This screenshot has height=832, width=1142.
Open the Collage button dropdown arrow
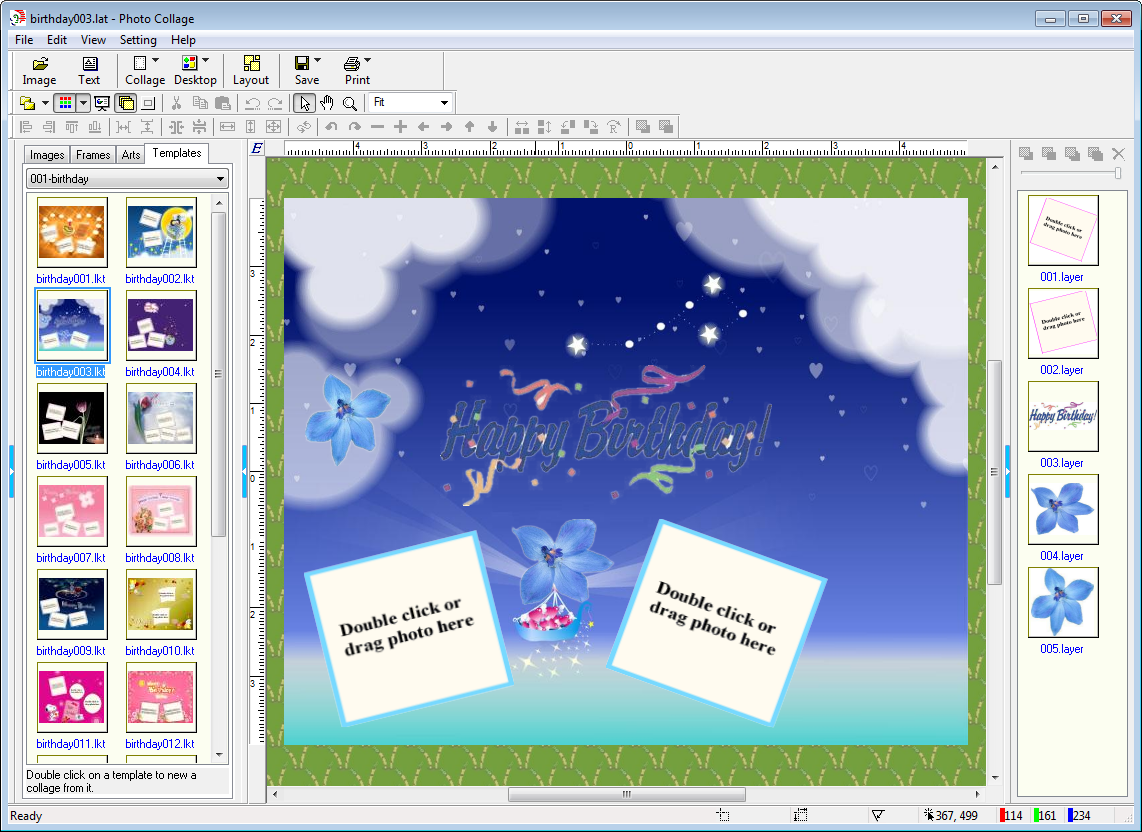155,61
